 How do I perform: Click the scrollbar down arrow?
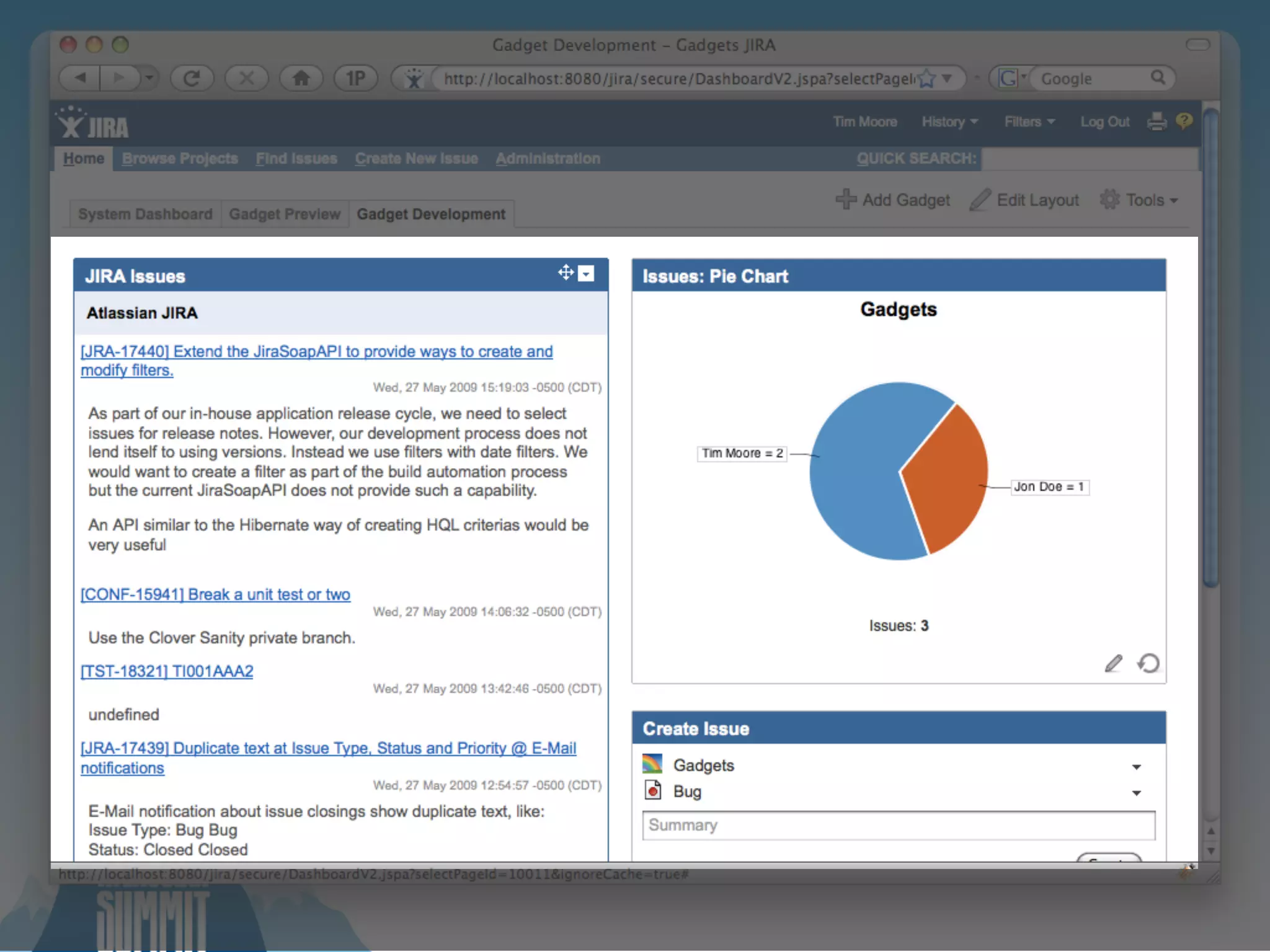pyautogui.click(x=1210, y=852)
